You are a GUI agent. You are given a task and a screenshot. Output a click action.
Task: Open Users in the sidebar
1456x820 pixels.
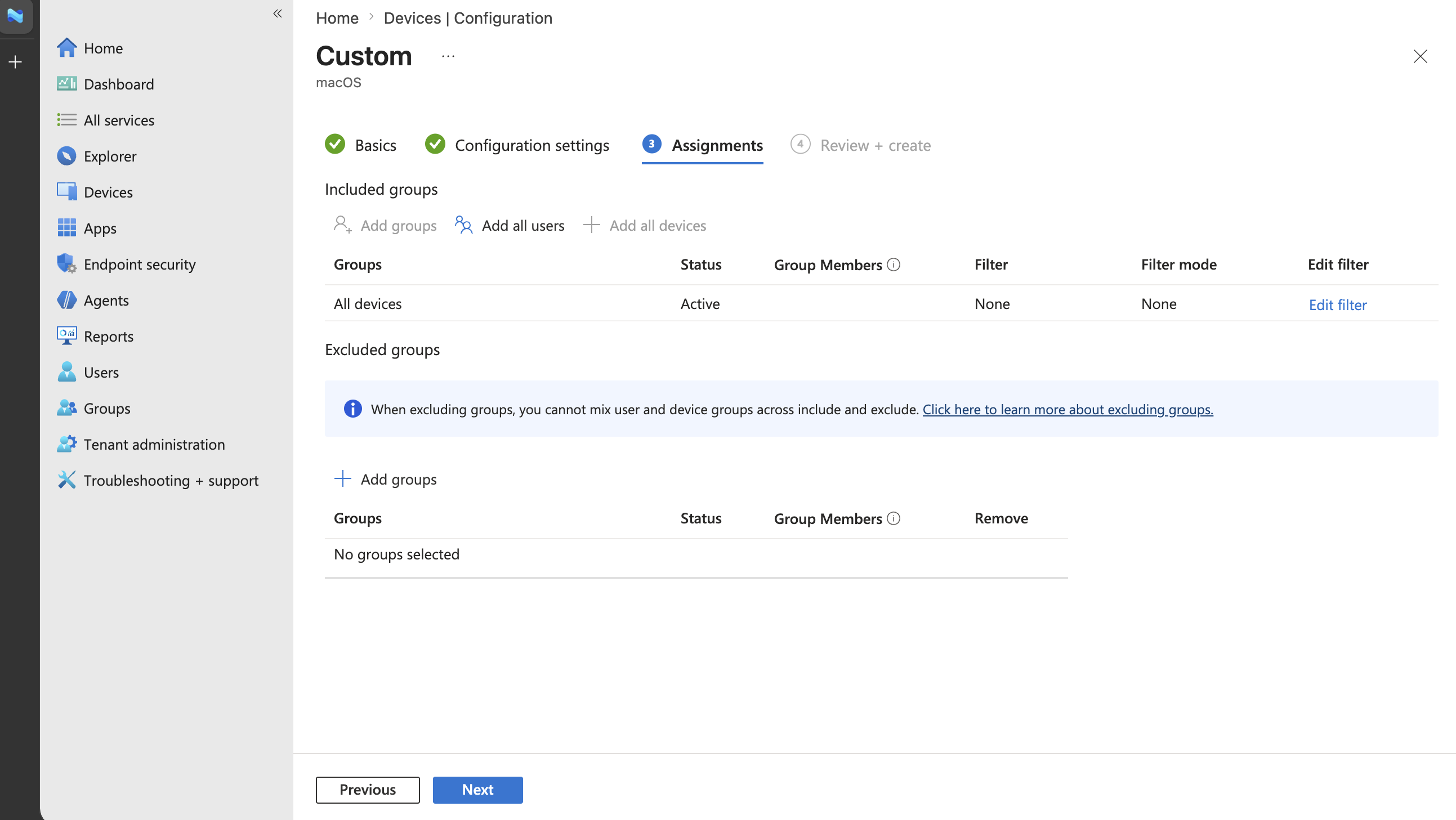click(x=101, y=372)
